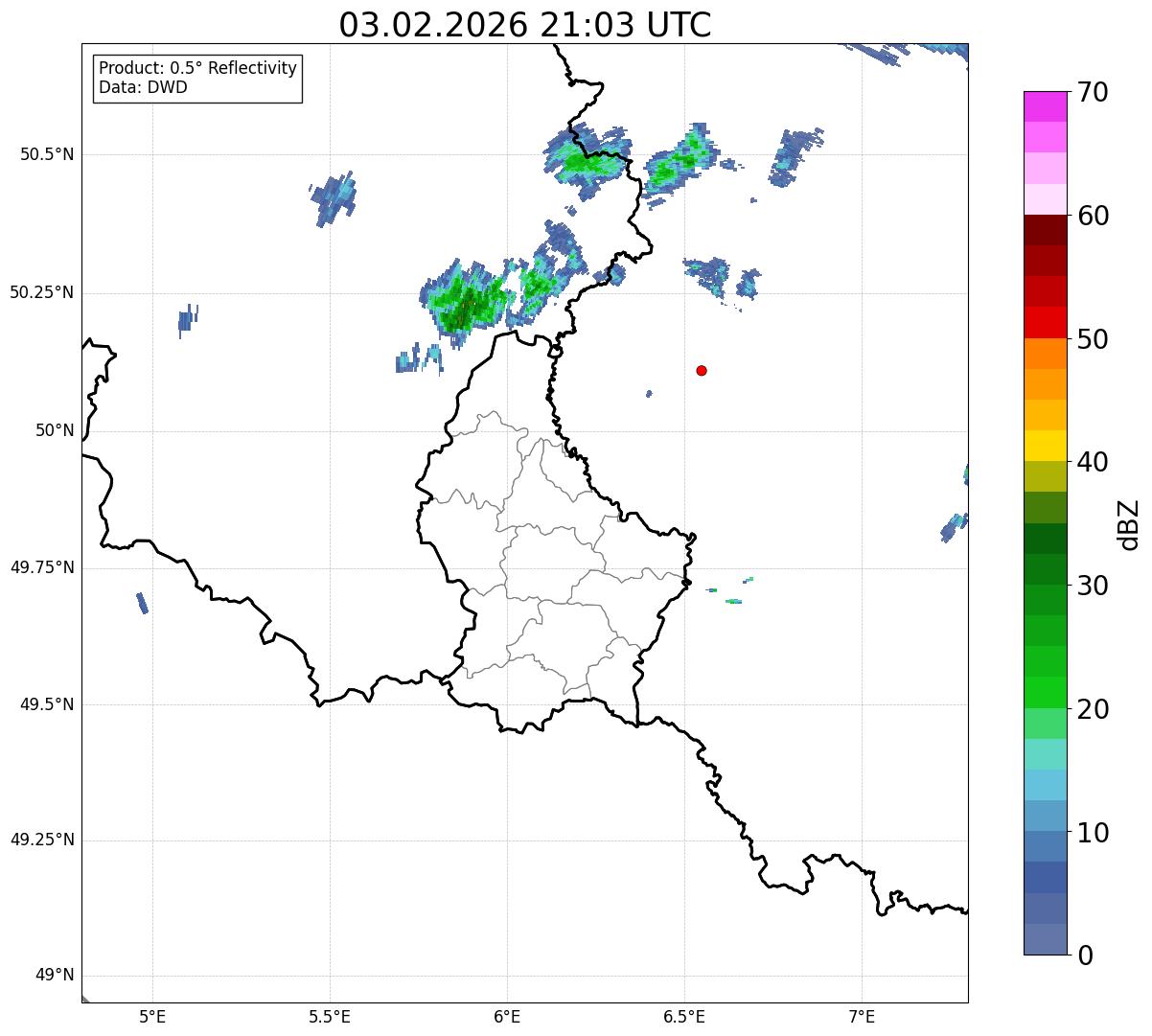Click the red station marker dot
The width and height of the screenshot is (1152, 1036).
[702, 370]
